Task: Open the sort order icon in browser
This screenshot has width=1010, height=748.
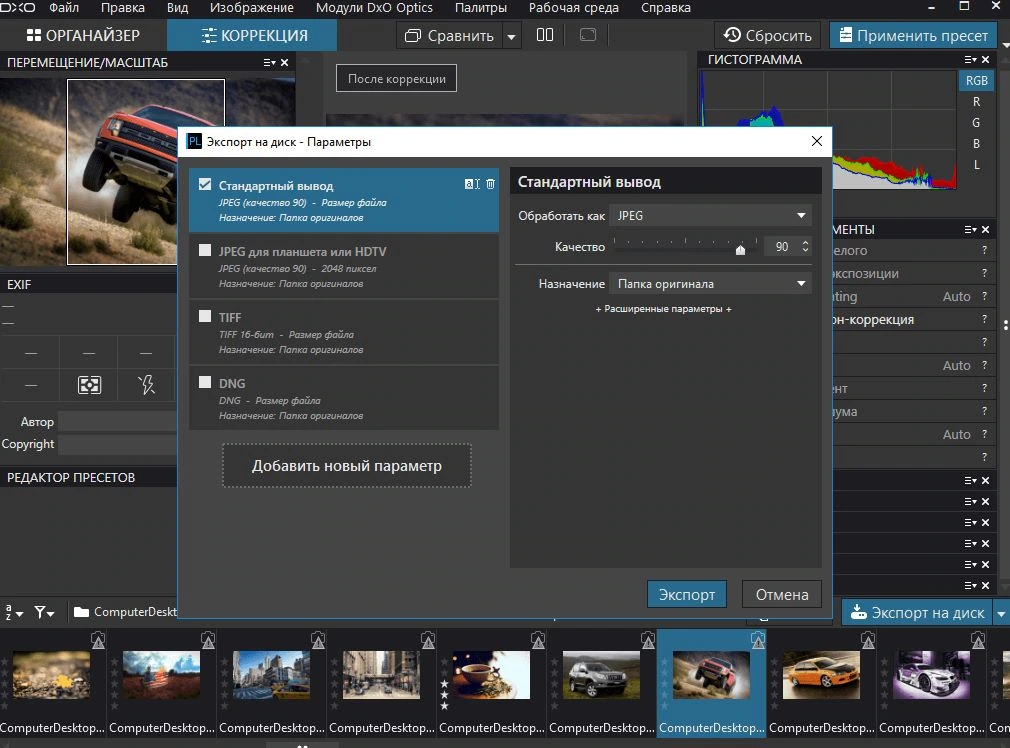Action: click(x=14, y=612)
